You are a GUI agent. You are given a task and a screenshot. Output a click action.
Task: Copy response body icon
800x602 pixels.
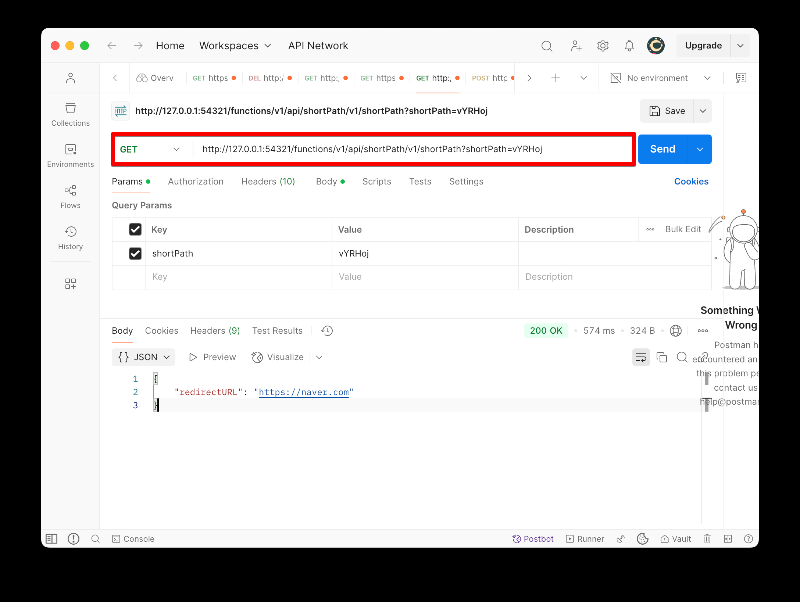[662, 358]
